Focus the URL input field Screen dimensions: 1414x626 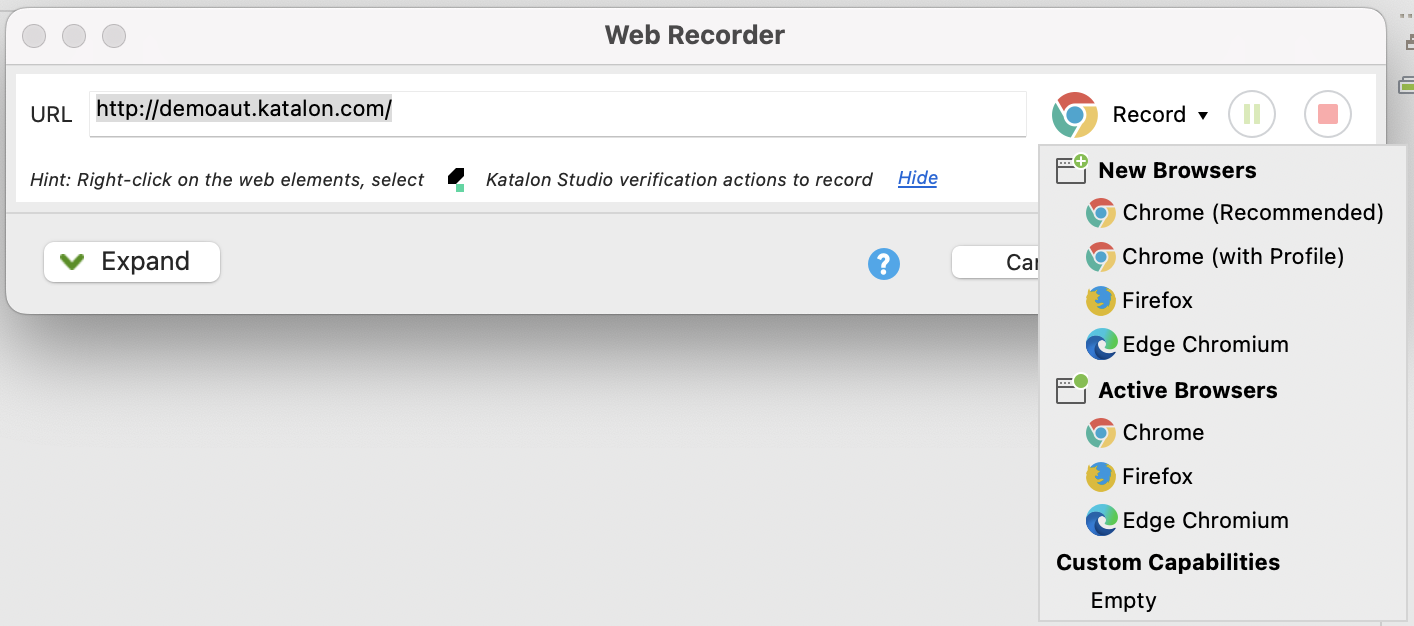[x=558, y=114]
